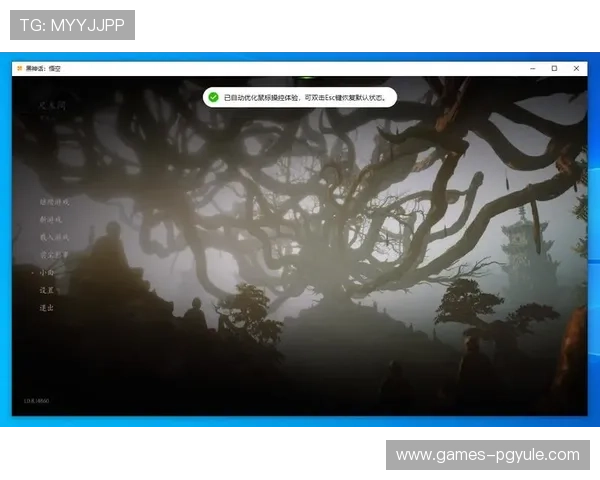
Task: Open 设置 settings from the main menu
Action: point(46,290)
